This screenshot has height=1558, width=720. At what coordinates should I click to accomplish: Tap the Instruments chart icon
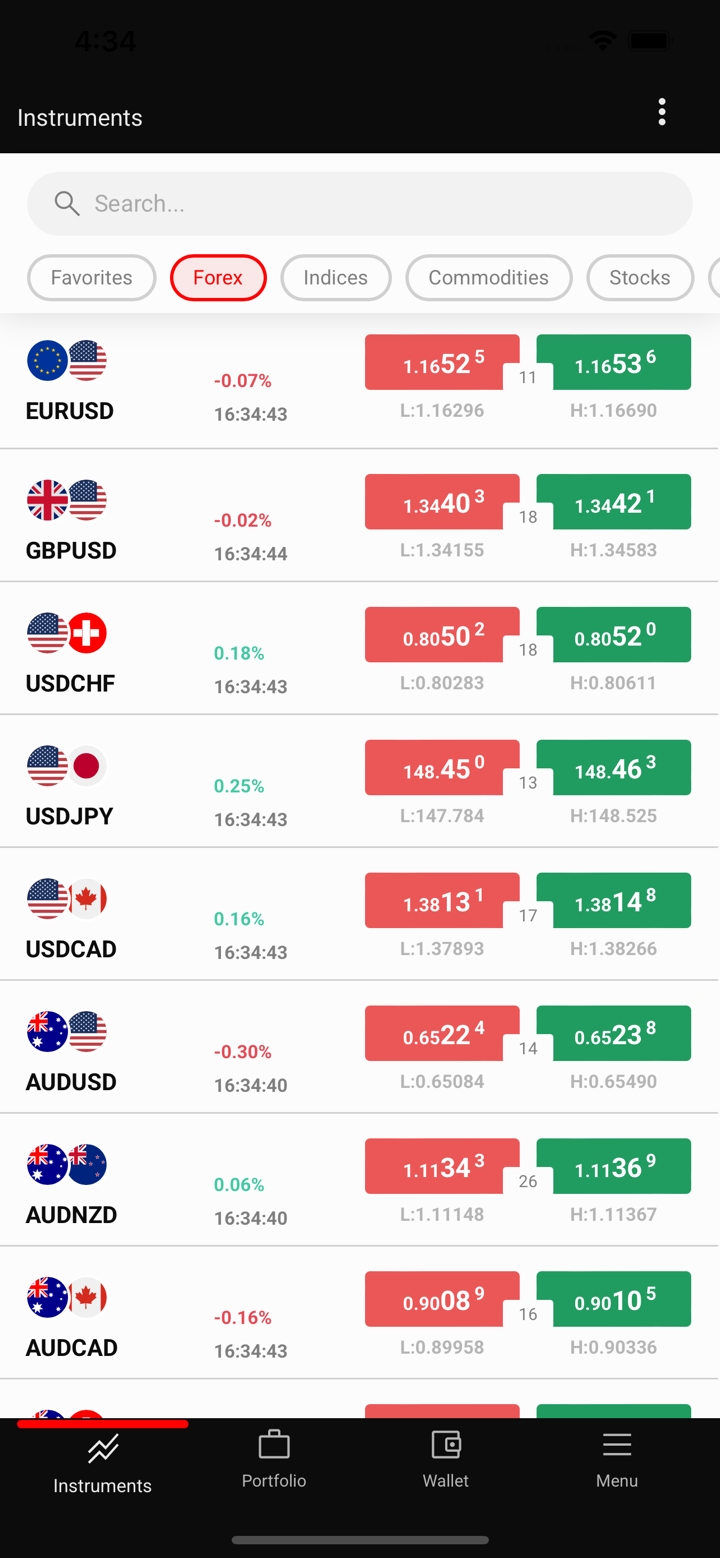click(x=102, y=1448)
